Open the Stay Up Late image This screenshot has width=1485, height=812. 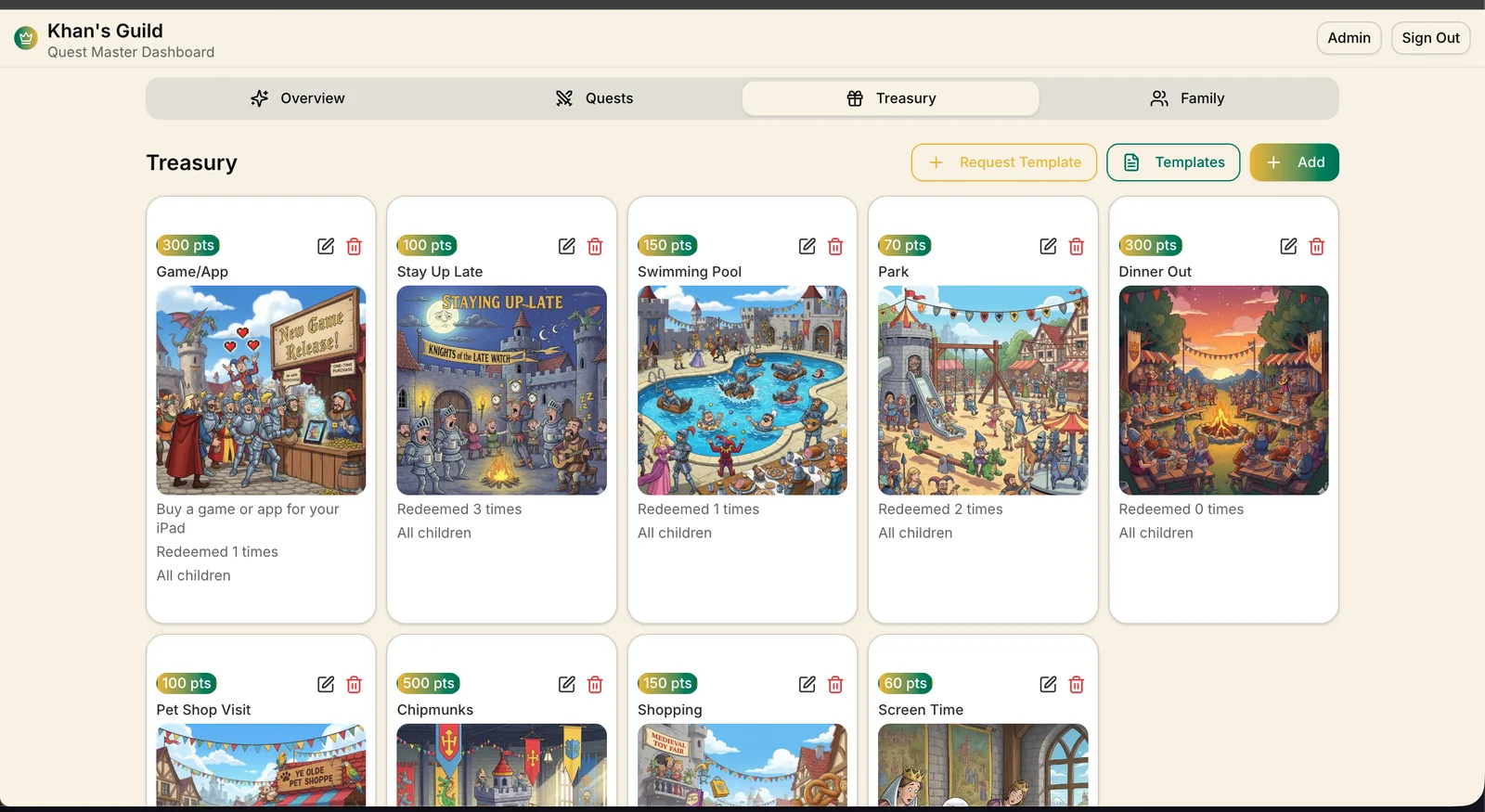501,390
